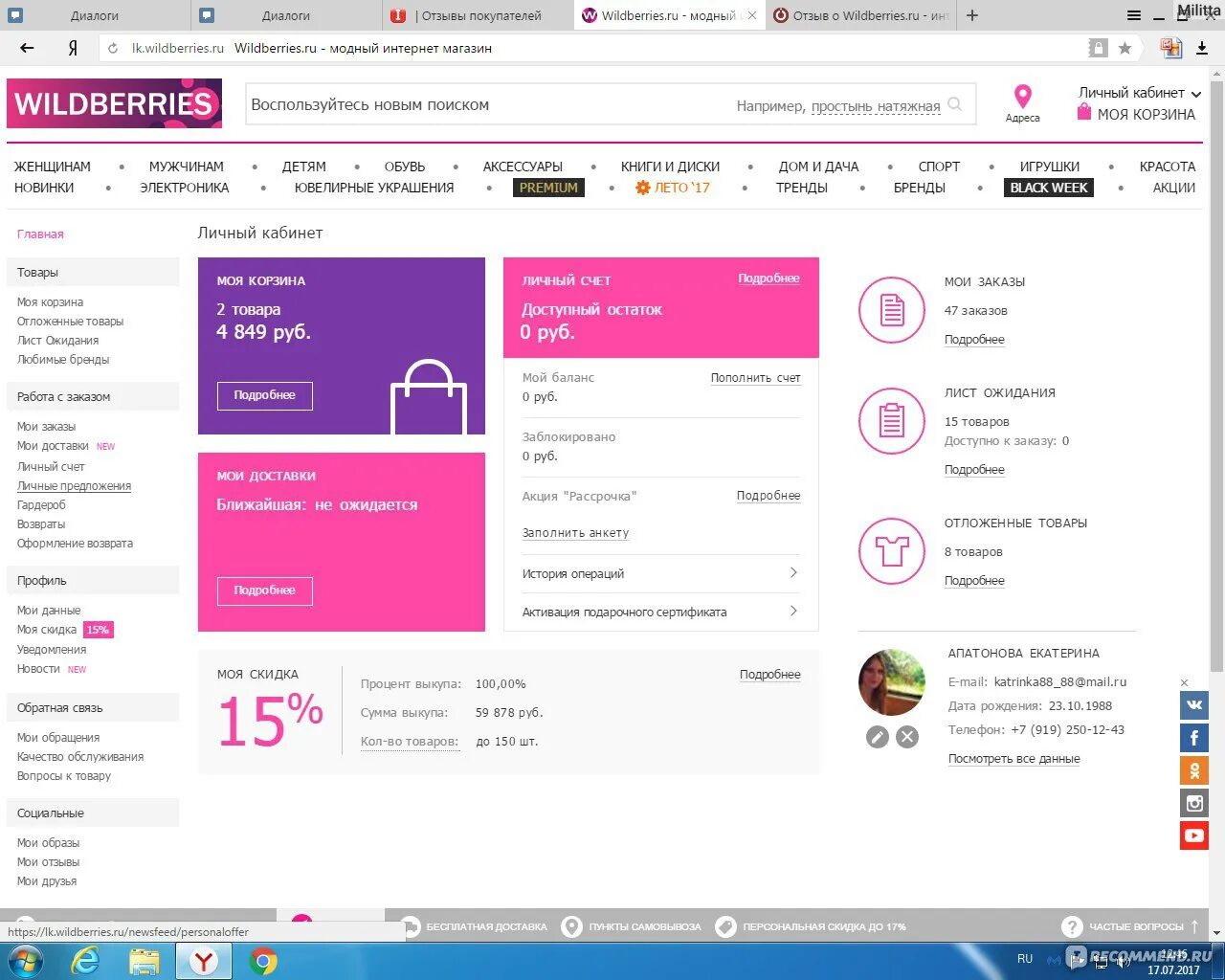Click Посмотреть все данные link
This screenshot has height=980, width=1225.
coord(1014,759)
